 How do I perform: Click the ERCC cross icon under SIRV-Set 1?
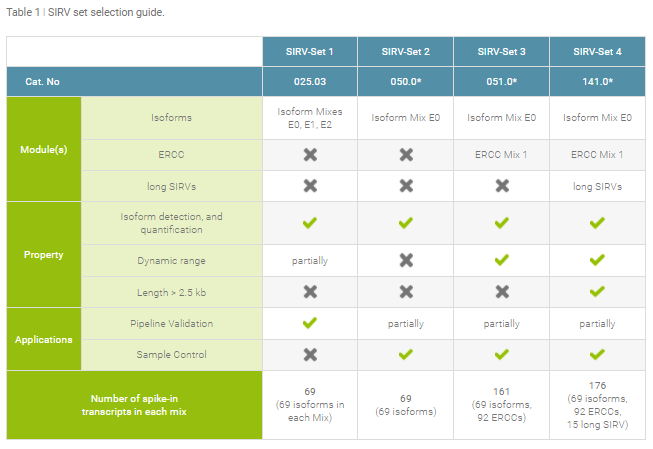point(310,155)
